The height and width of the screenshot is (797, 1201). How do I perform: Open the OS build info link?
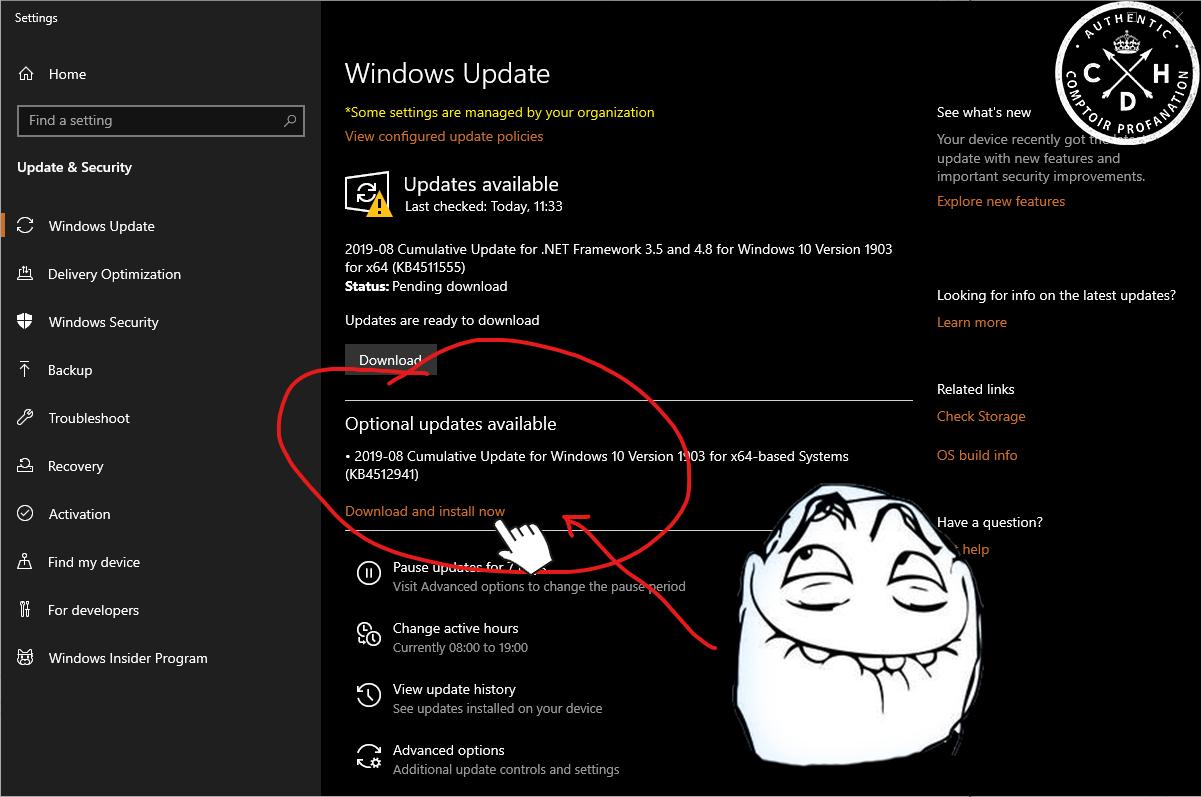coord(977,455)
